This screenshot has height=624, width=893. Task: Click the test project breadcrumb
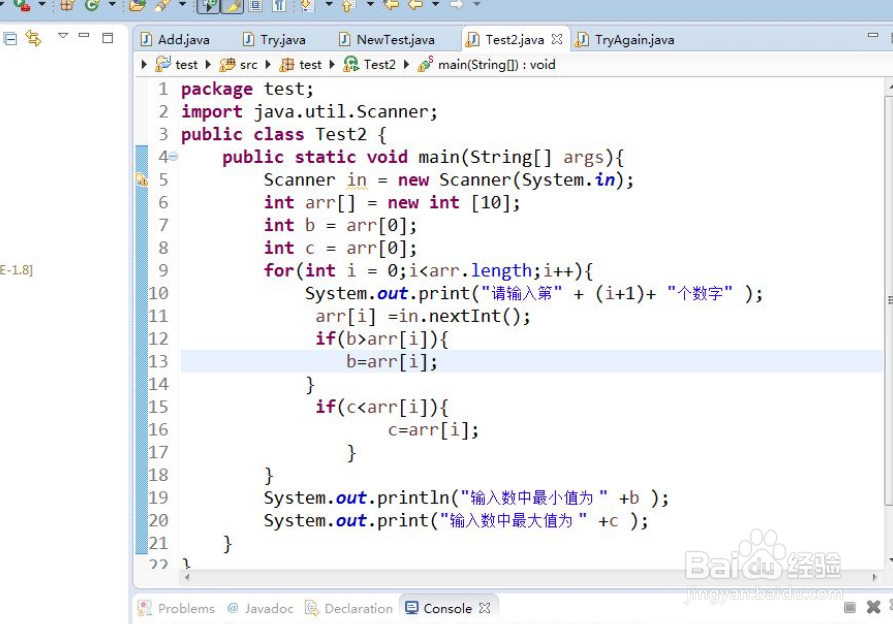(x=177, y=64)
